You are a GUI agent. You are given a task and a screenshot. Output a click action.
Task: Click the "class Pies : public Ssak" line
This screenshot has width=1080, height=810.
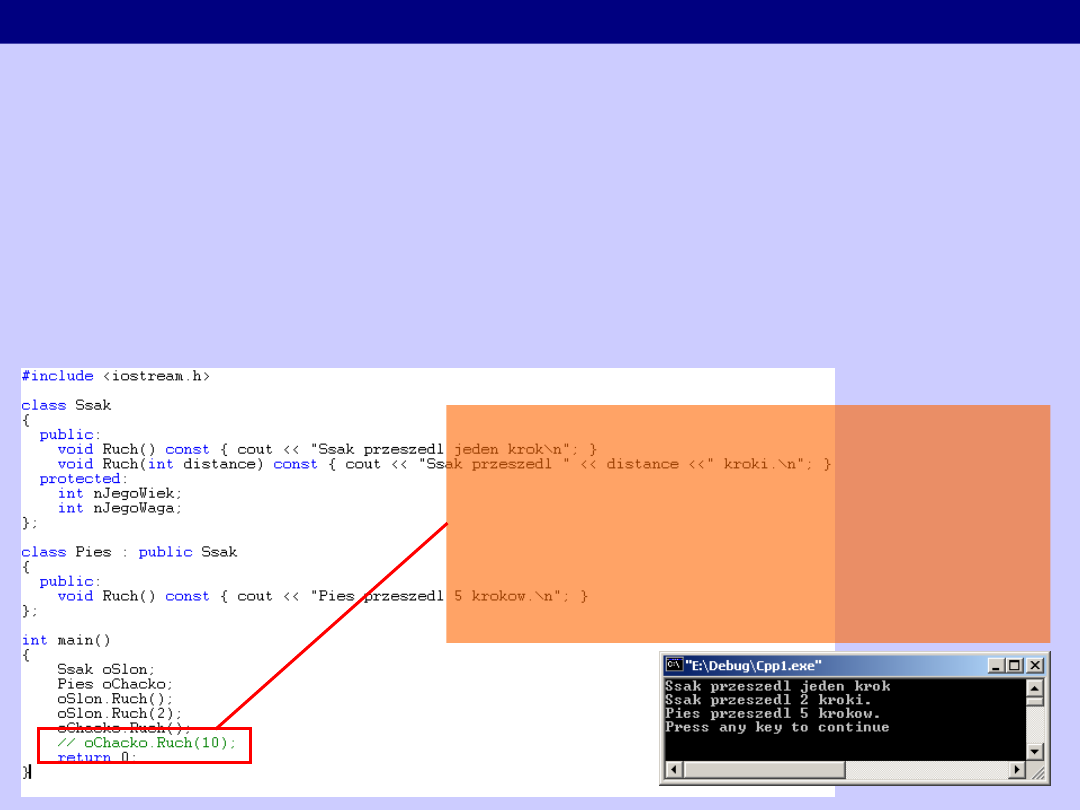pyautogui.click(x=129, y=552)
